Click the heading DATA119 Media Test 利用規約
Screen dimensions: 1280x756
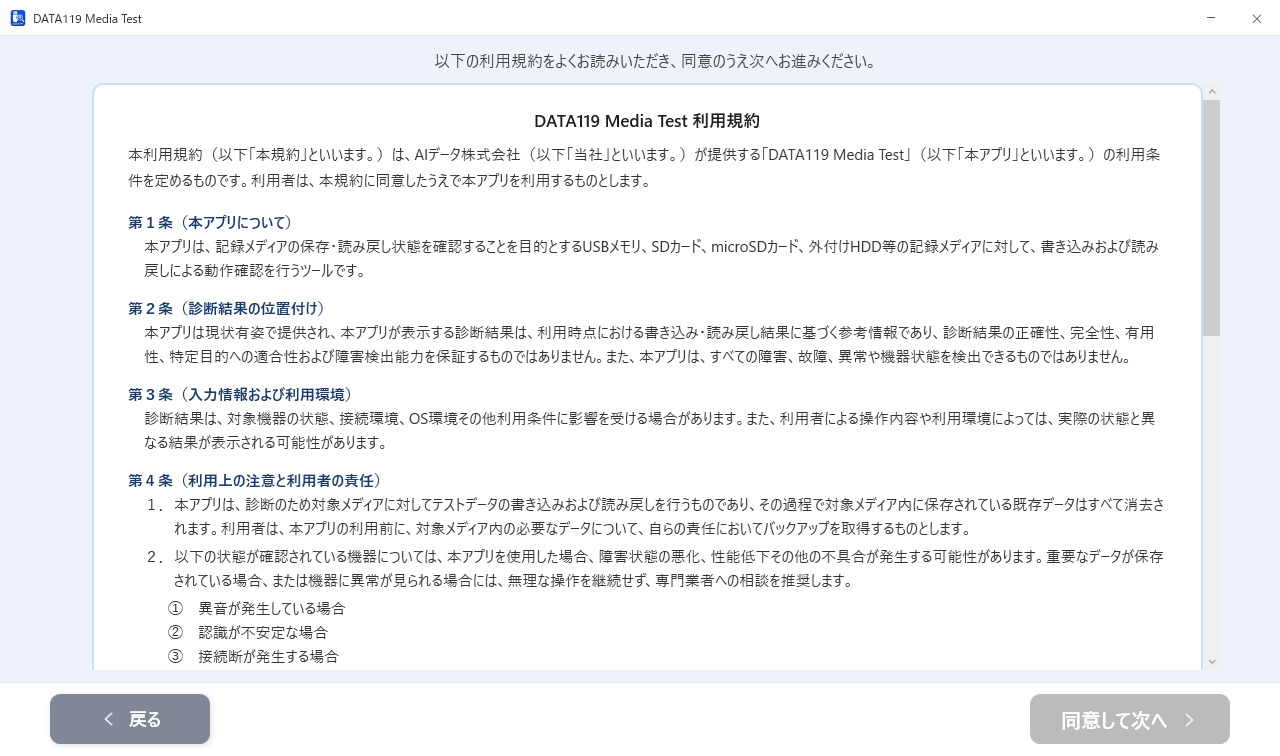tap(647, 121)
